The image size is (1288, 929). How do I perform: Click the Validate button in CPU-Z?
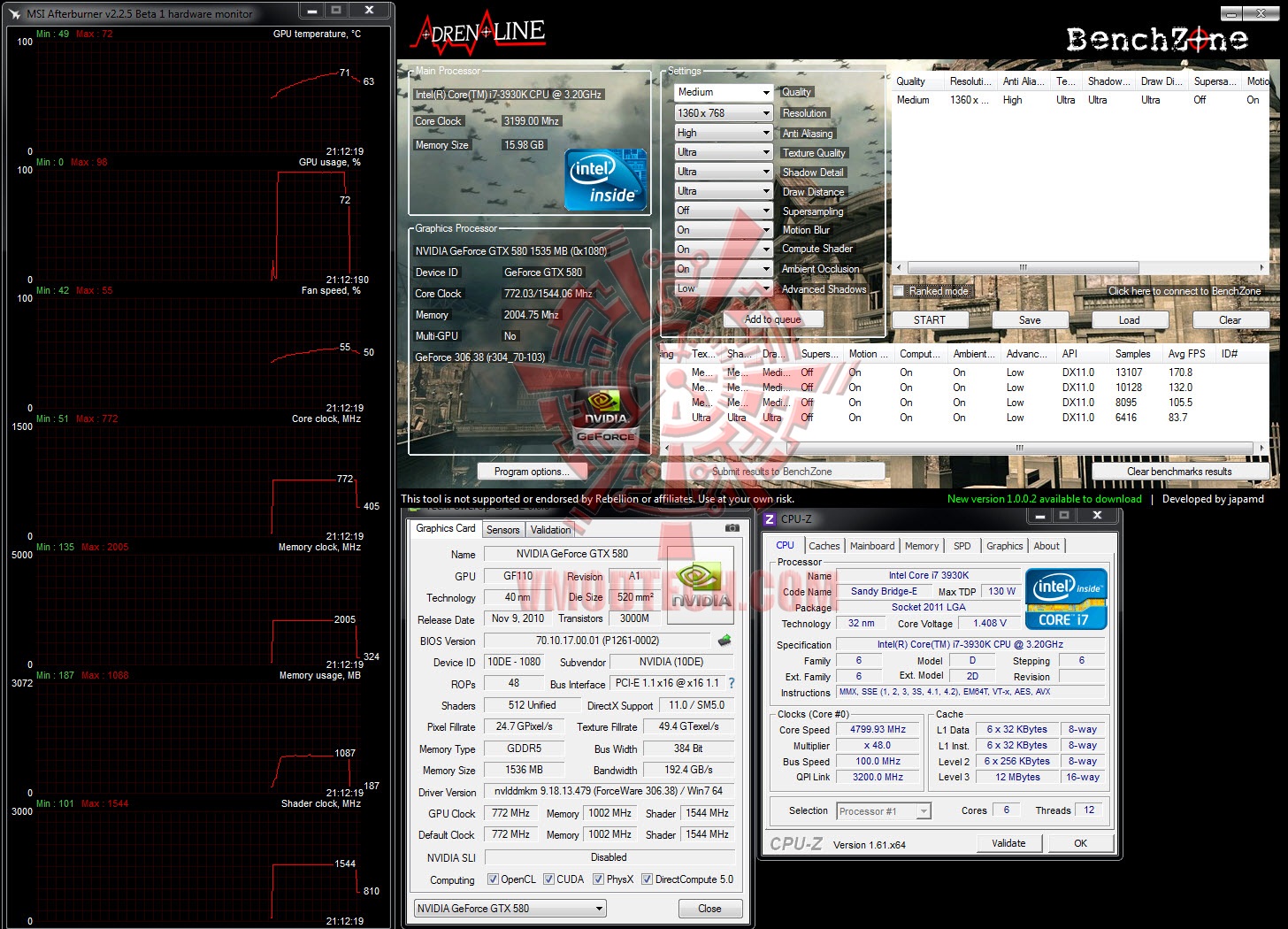point(1008,843)
